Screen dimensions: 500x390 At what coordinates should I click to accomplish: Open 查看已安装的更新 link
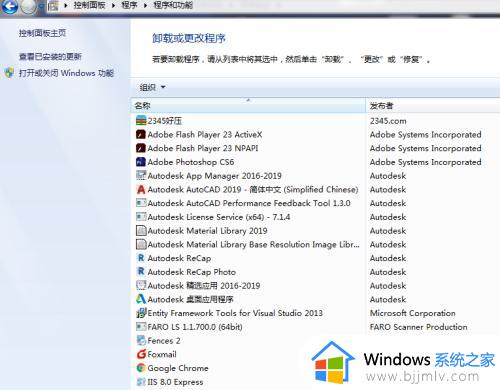pyautogui.click(x=50, y=57)
